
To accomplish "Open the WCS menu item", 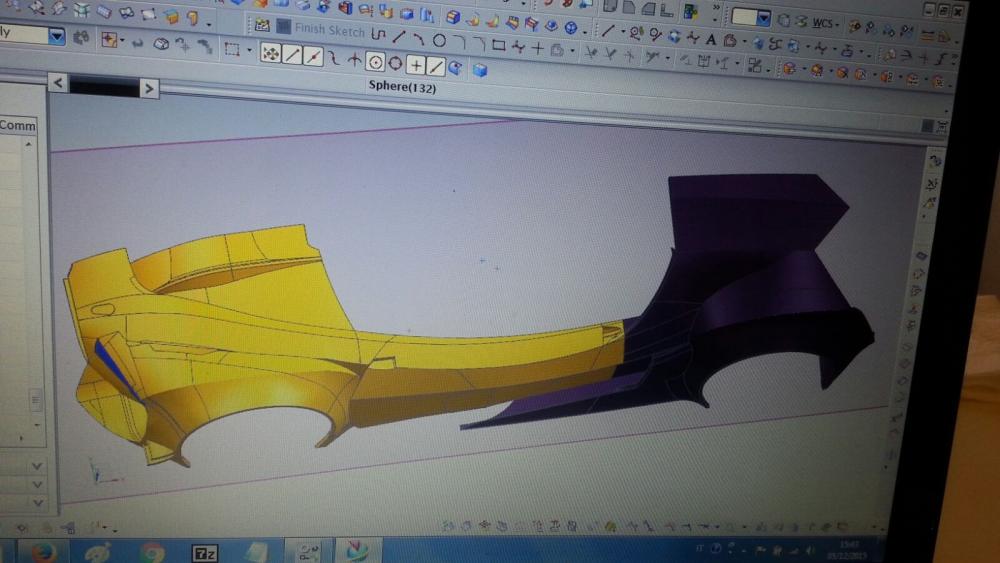I will tap(822, 22).
